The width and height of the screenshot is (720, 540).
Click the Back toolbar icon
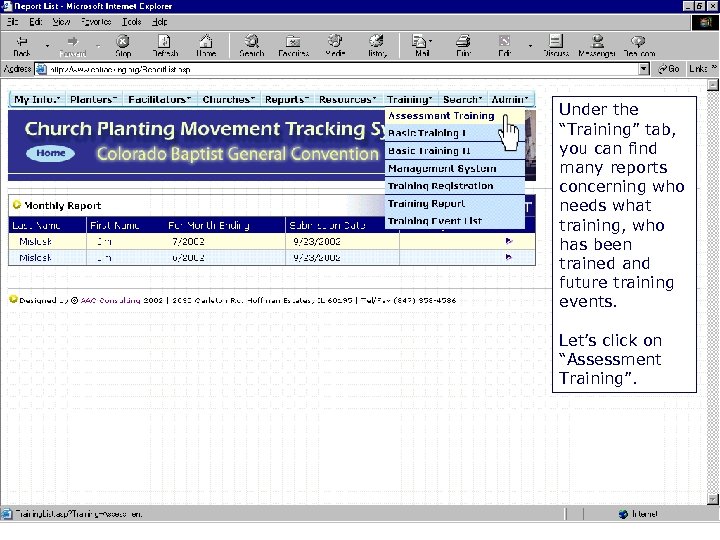point(22,46)
